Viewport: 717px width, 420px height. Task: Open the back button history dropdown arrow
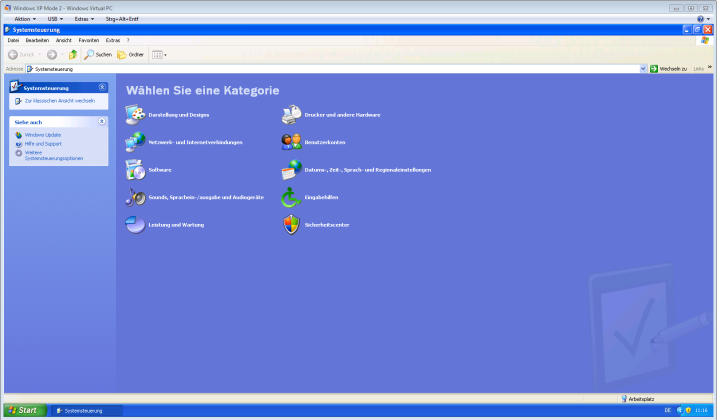point(40,55)
